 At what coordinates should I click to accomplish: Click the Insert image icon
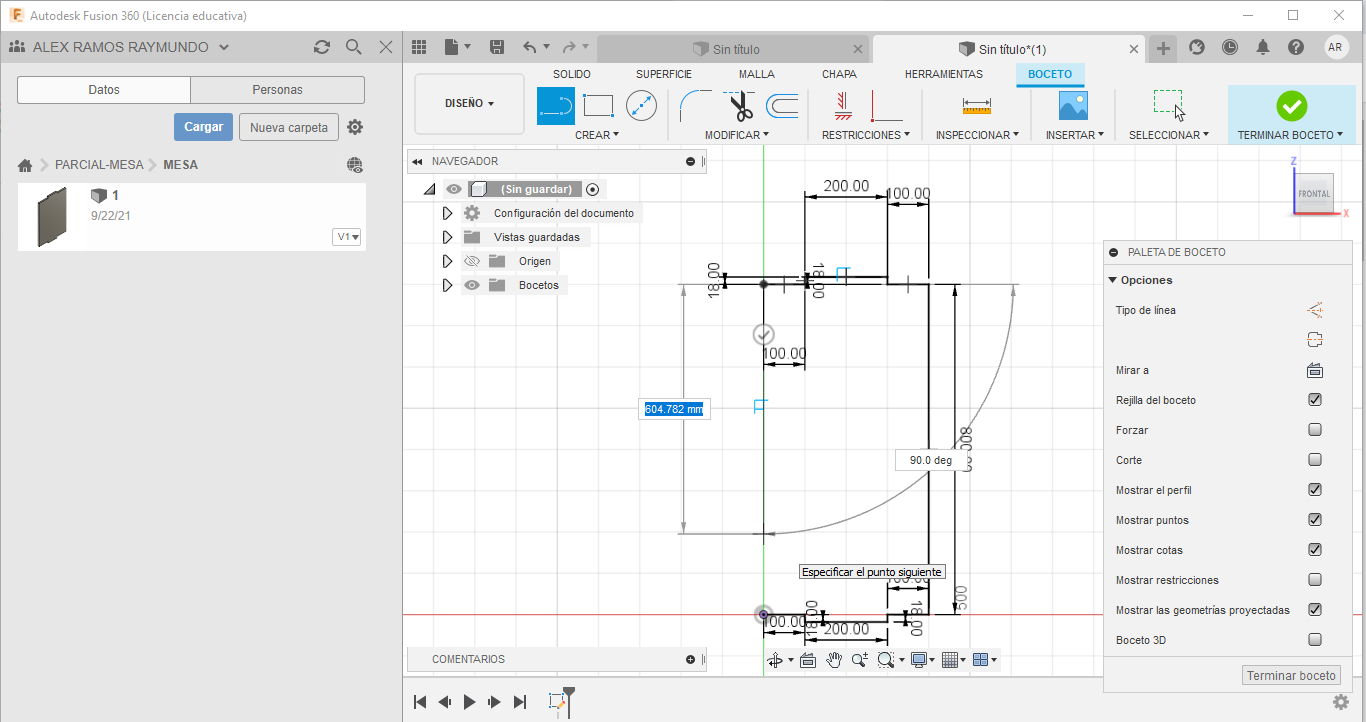click(1073, 105)
